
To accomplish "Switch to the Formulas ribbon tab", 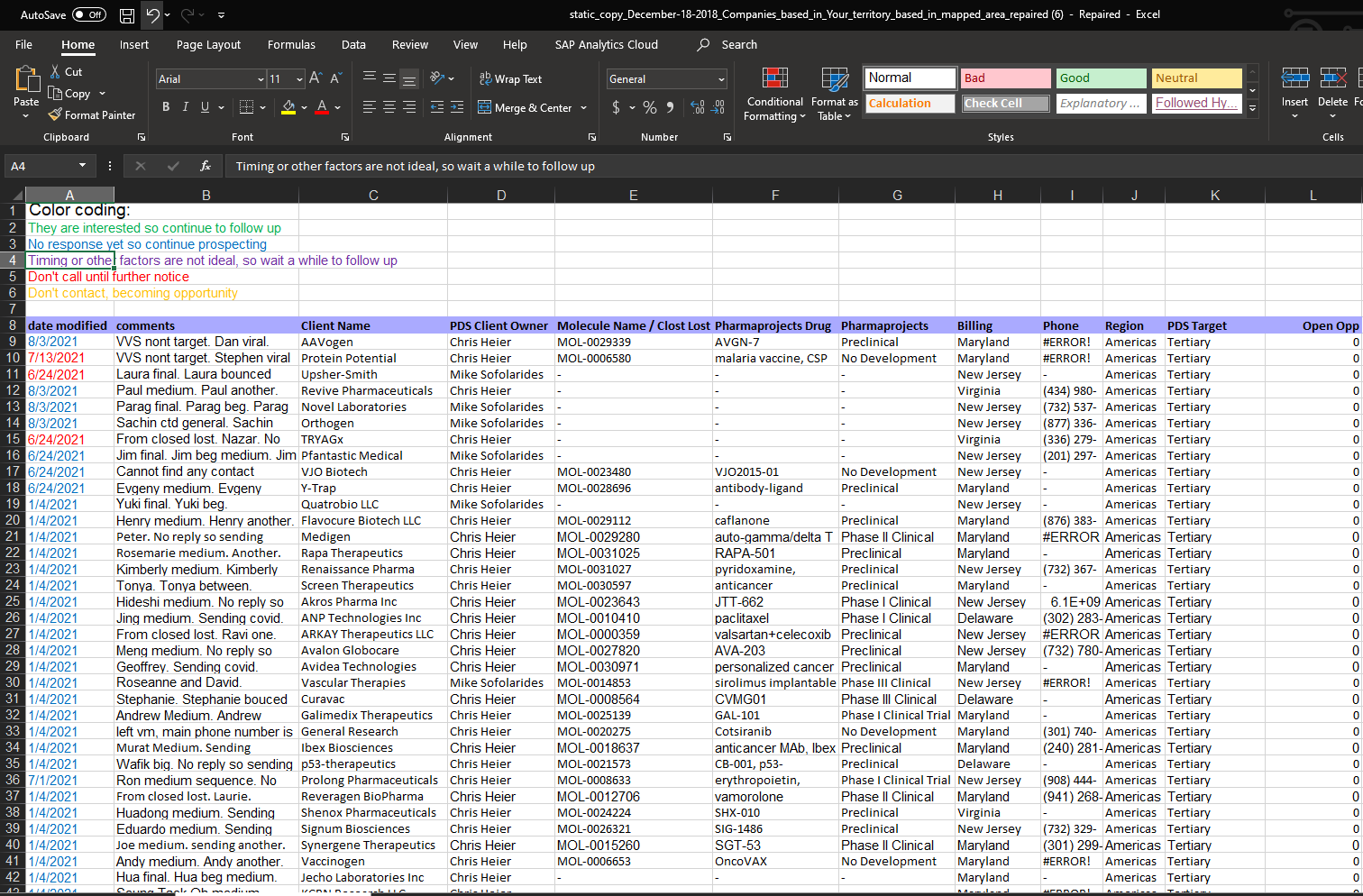I will tap(291, 44).
